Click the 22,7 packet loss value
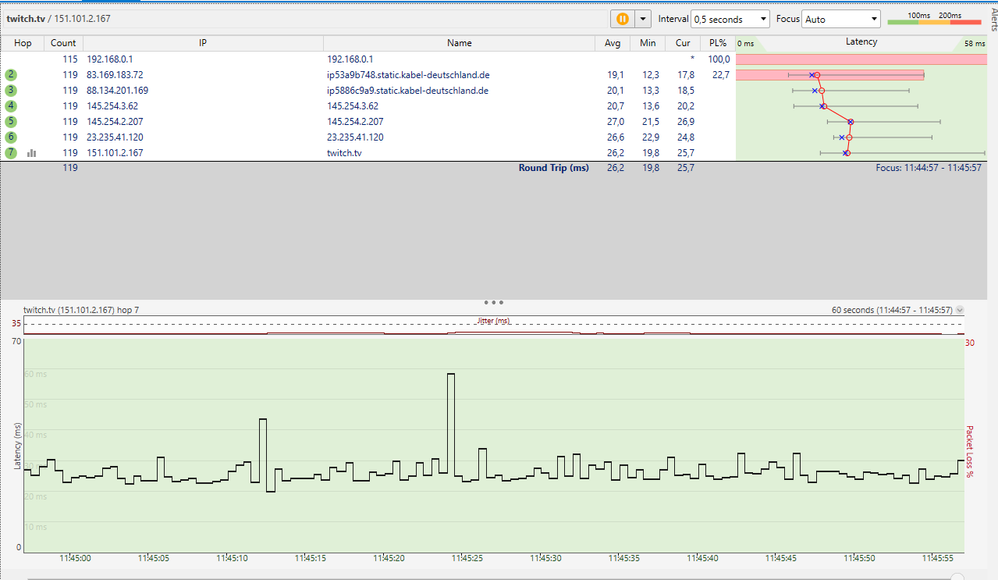The height and width of the screenshot is (580, 998). click(720, 74)
